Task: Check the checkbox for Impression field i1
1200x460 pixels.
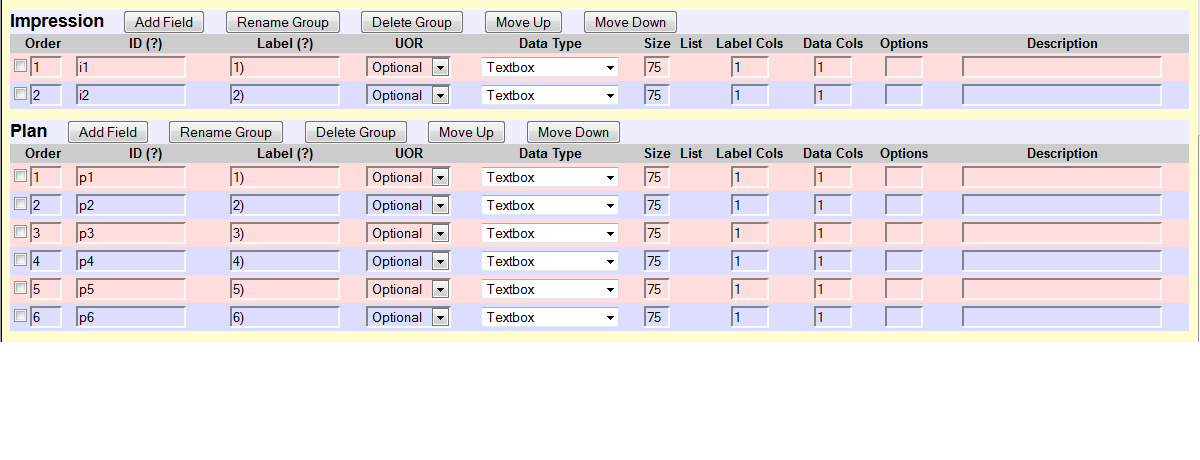Action: [20, 66]
